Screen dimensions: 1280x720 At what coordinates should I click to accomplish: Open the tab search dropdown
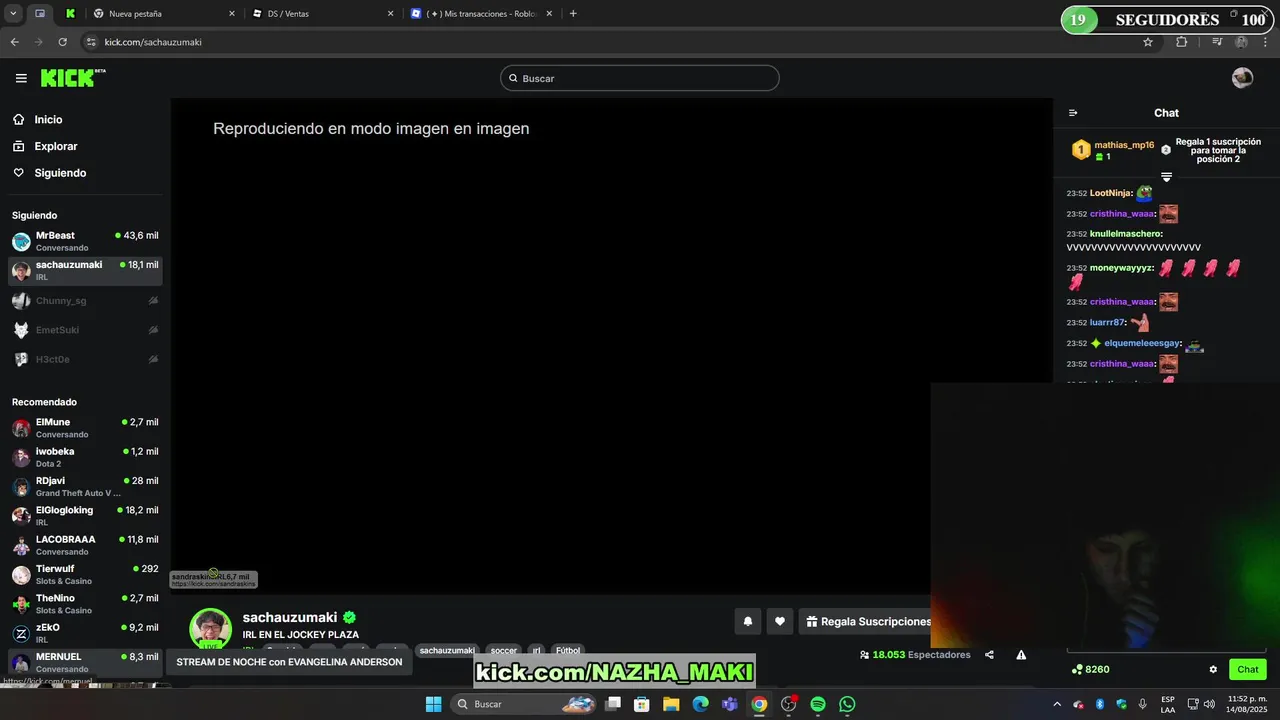tap(13, 14)
